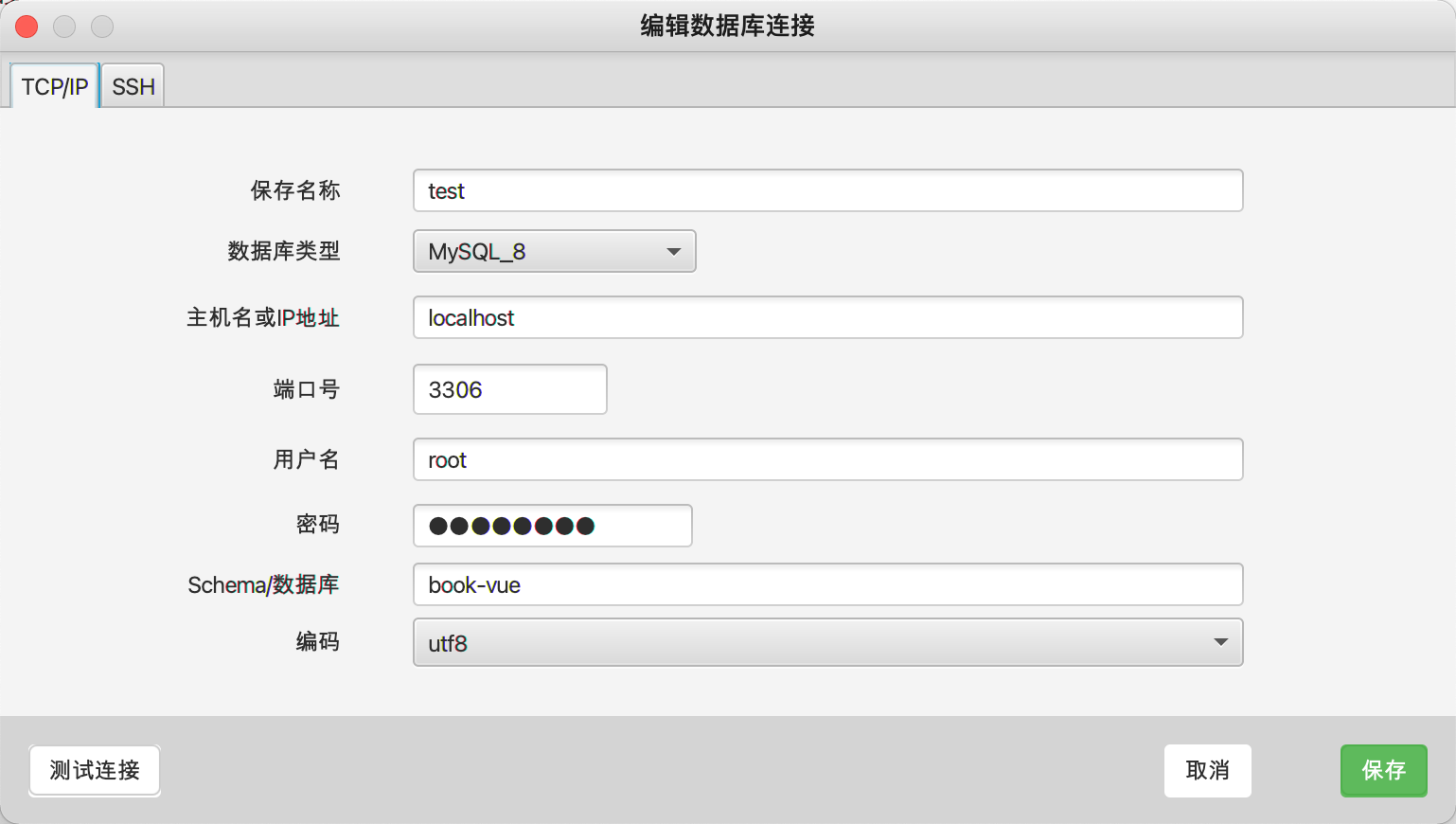Click the arrow on the MySQL_8 combo box
The image size is (1456, 824).
click(x=673, y=251)
